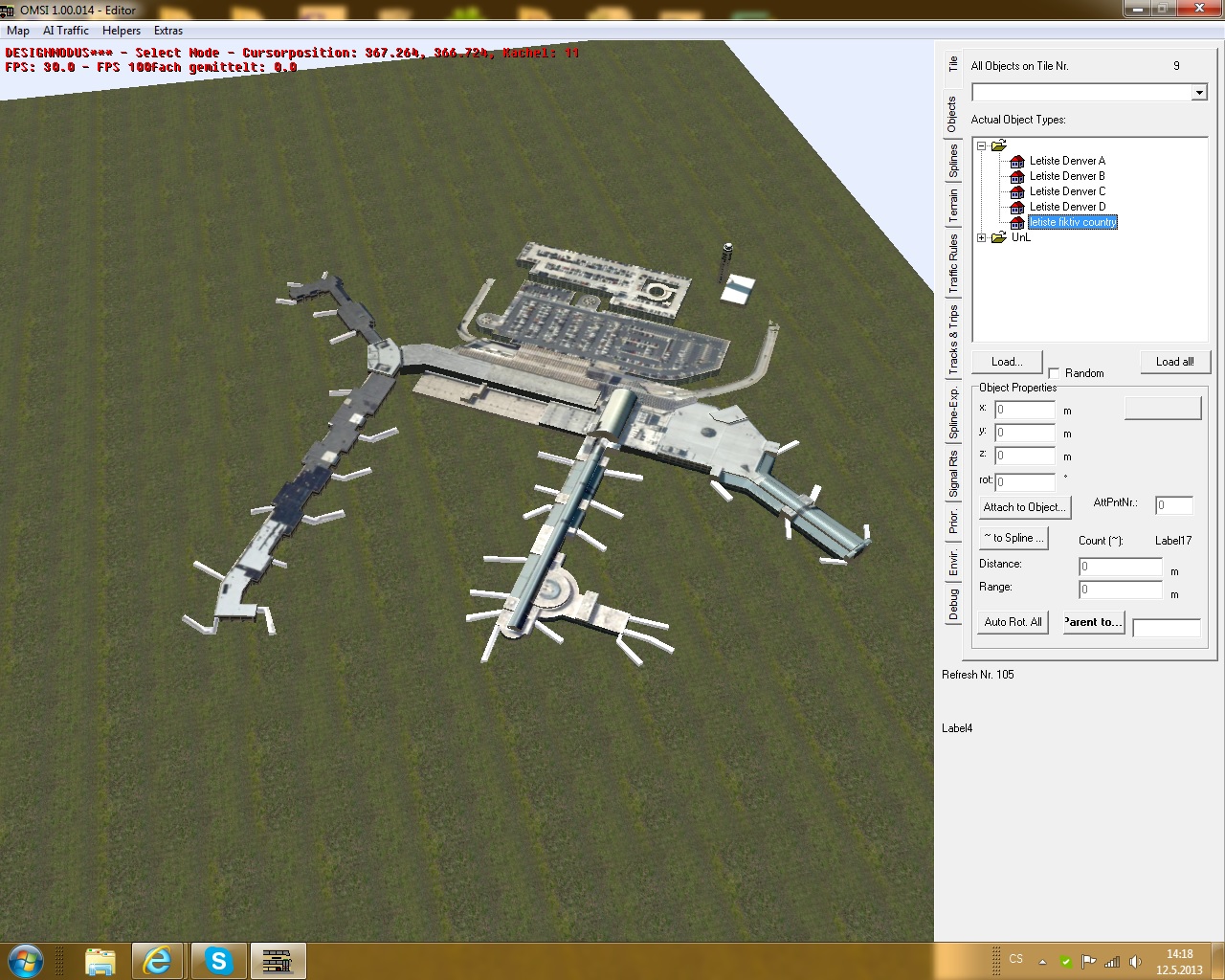This screenshot has height=980, width=1225.
Task: Click the Attach to Object... button
Action: click(1022, 507)
